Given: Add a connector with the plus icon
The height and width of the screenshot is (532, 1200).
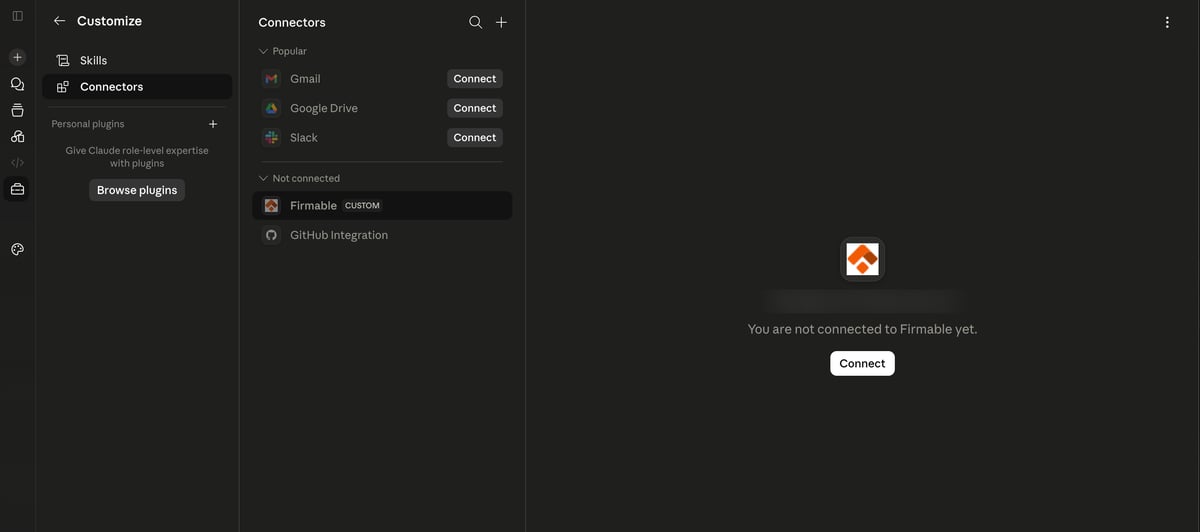Looking at the screenshot, I should coord(502,22).
